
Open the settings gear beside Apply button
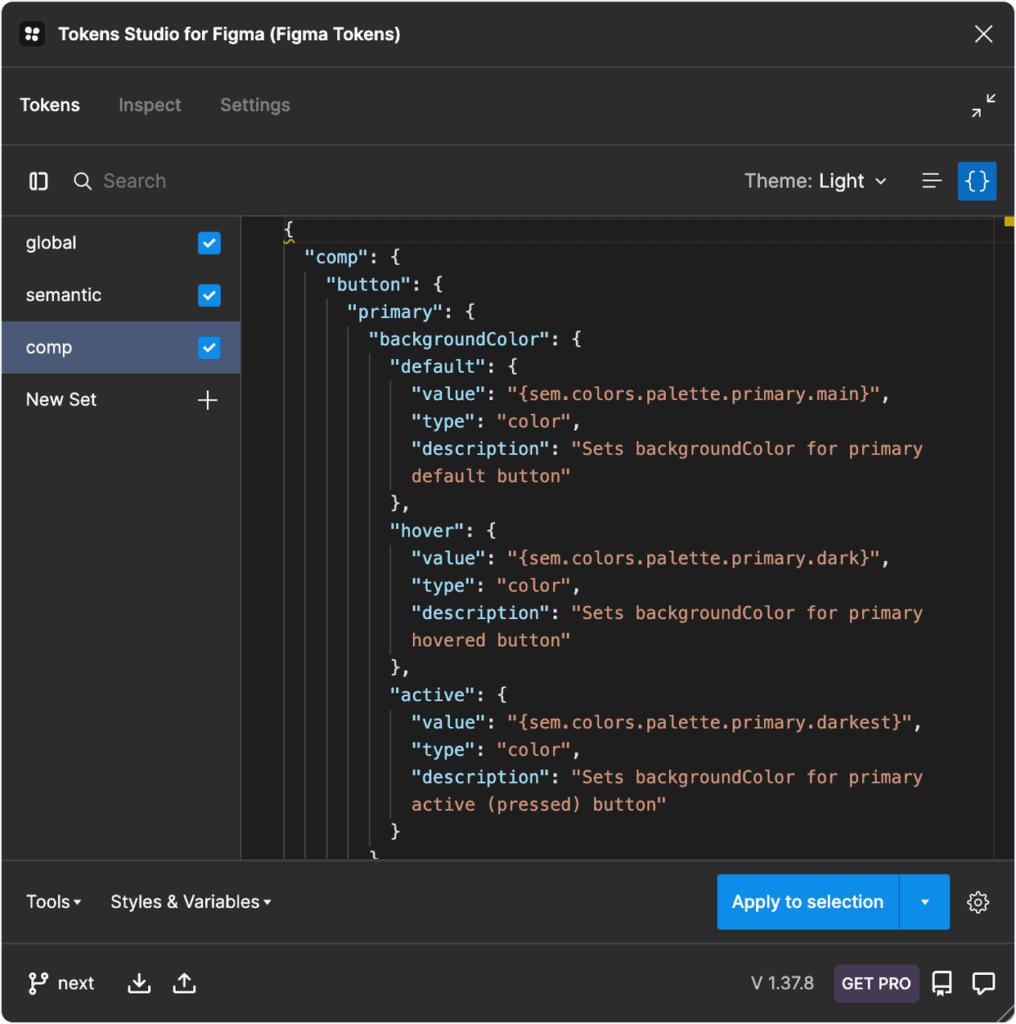pyautogui.click(x=978, y=902)
